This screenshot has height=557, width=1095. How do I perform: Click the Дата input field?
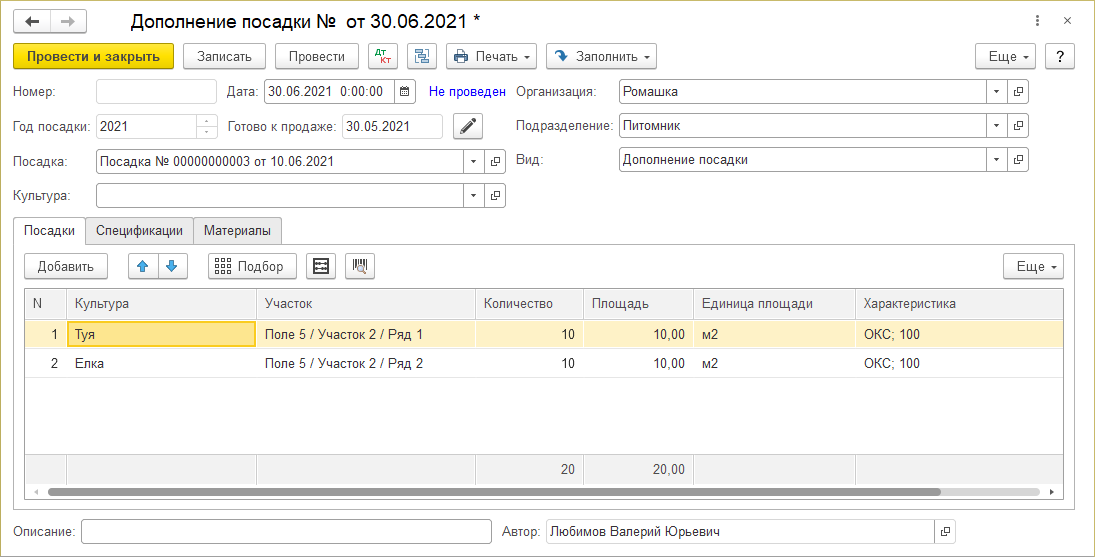click(x=330, y=91)
